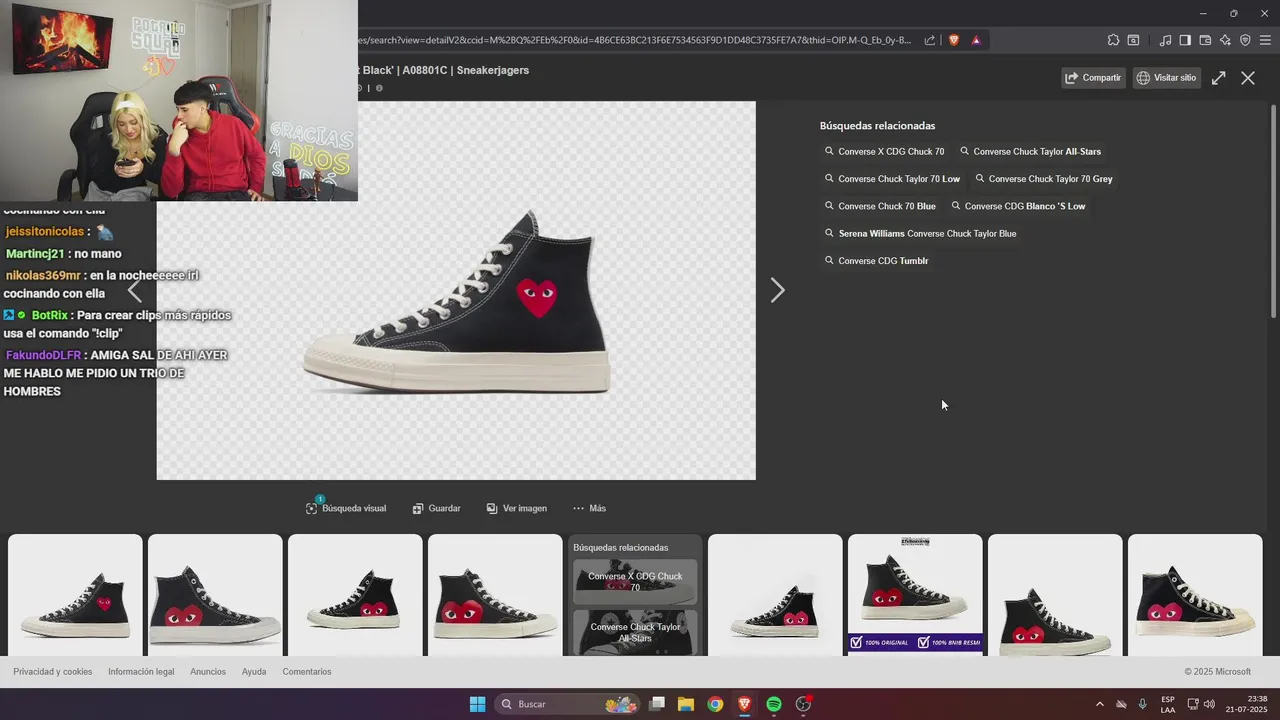The width and height of the screenshot is (1280, 720).
Task: Open Leo AI sparkle icon
Action: (x=1225, y=40)
